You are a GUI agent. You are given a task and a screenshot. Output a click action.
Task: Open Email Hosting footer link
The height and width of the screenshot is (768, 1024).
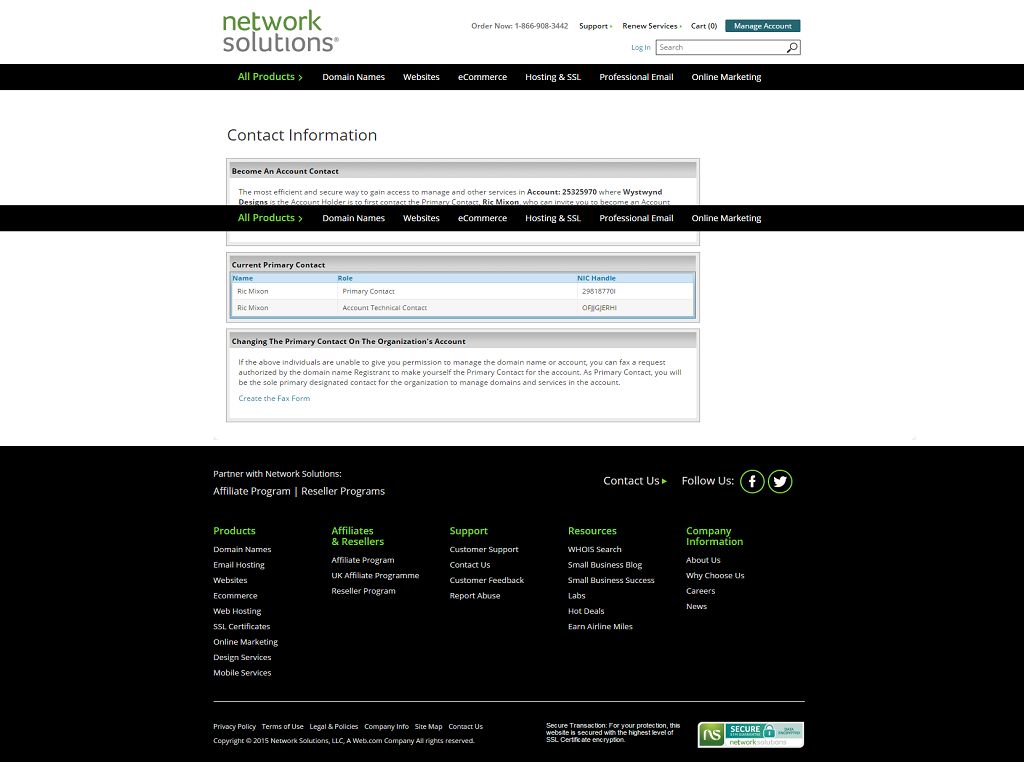239,565
